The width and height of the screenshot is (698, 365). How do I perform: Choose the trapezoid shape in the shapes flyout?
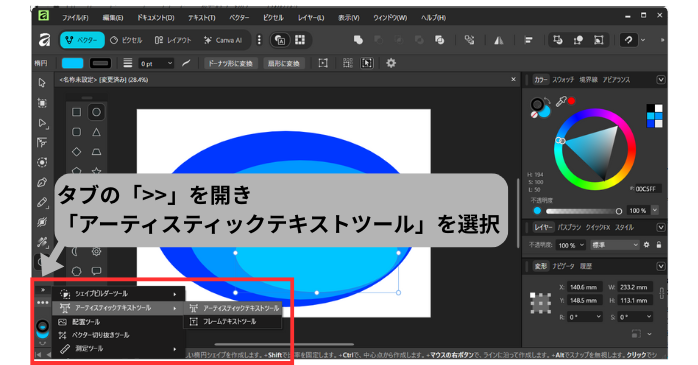coord(96,152)
